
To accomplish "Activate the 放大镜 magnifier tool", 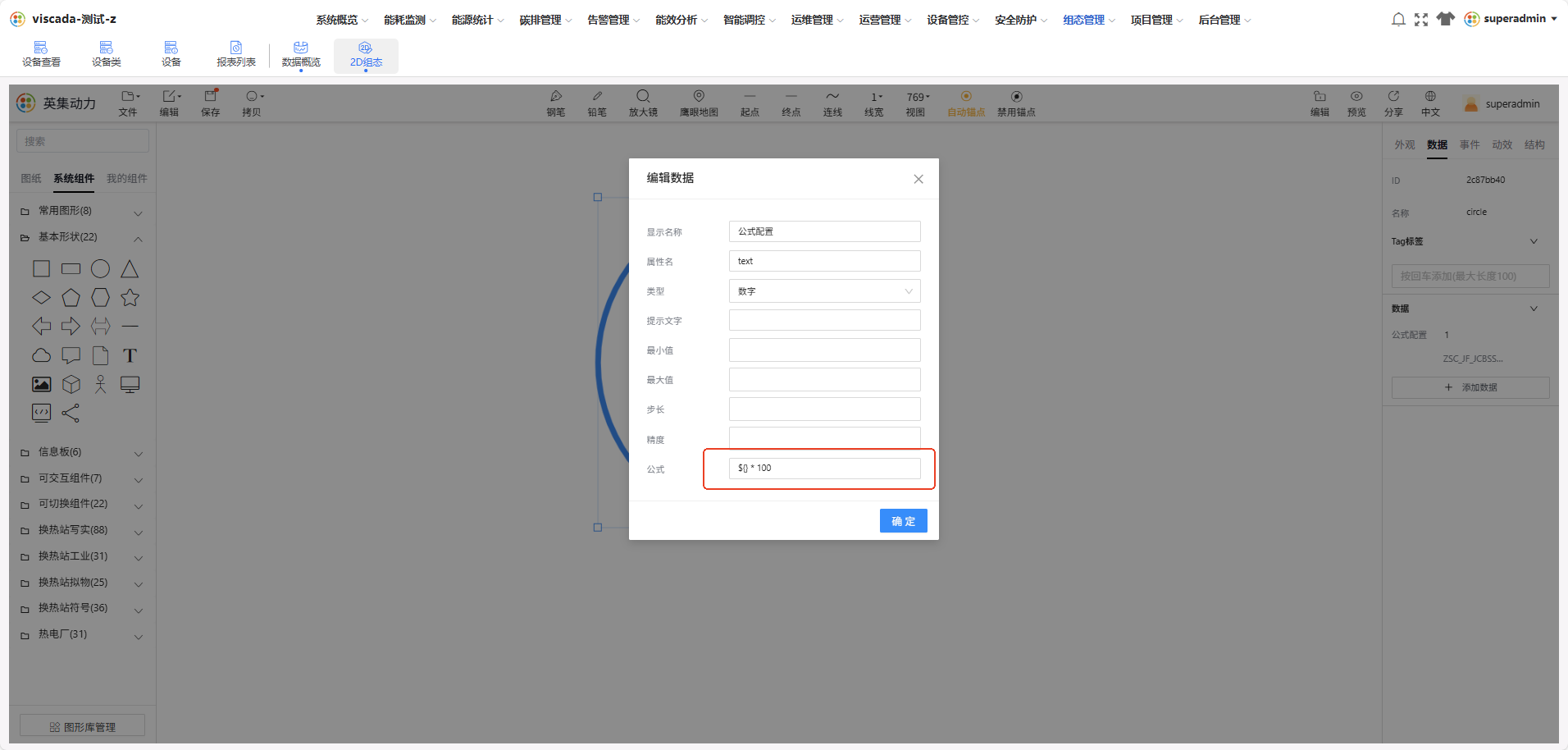I will tap(643, 103).
